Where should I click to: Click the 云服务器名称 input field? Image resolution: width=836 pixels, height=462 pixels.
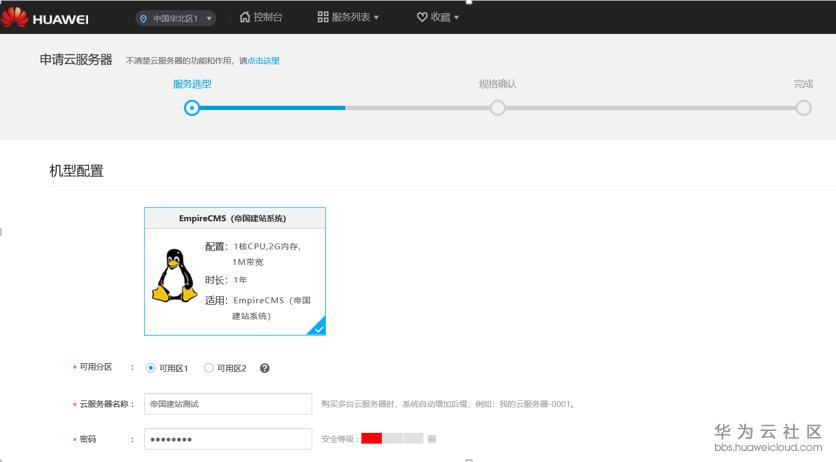(228, 404)
